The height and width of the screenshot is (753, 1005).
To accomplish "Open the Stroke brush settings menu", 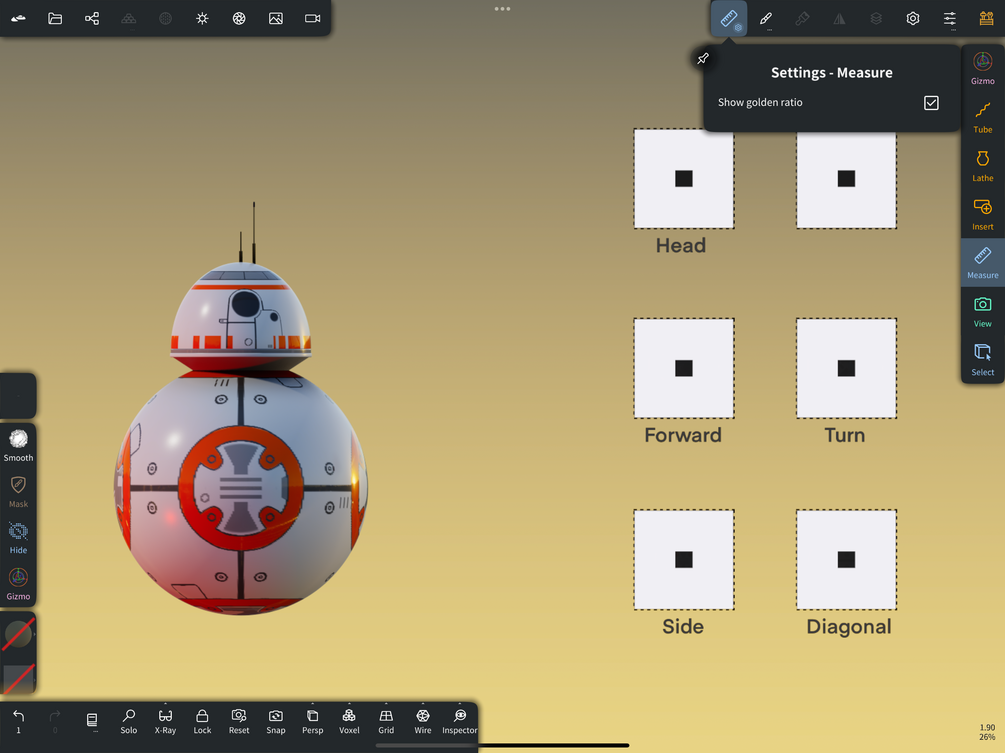I will [x=766, y=19].
